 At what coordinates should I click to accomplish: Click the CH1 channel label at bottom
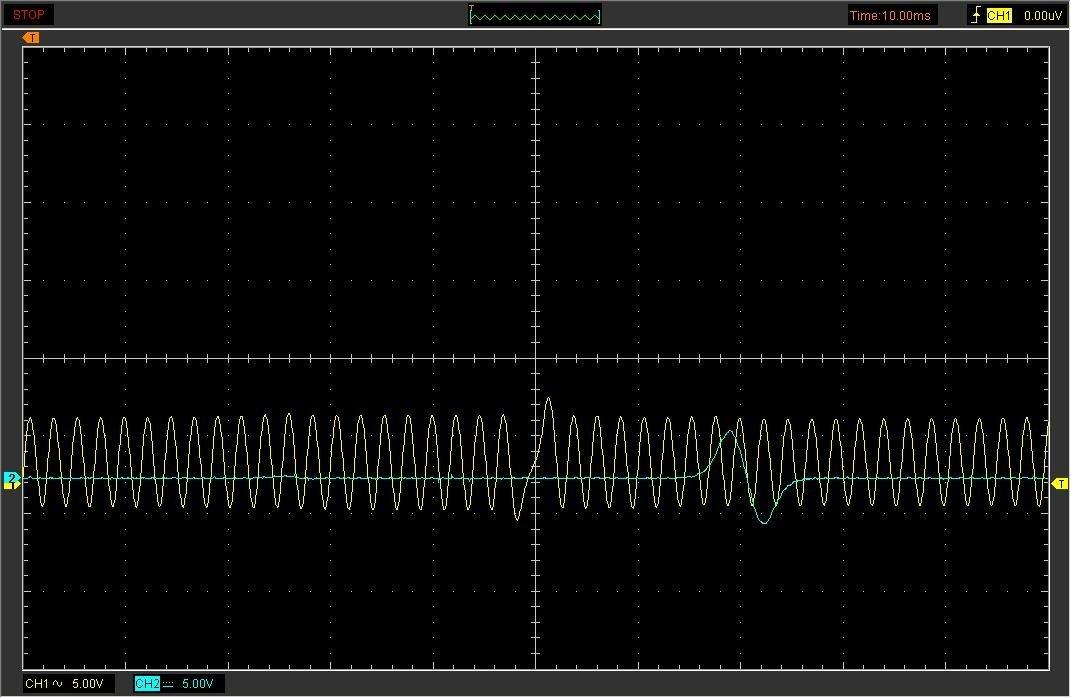(37, 684)
